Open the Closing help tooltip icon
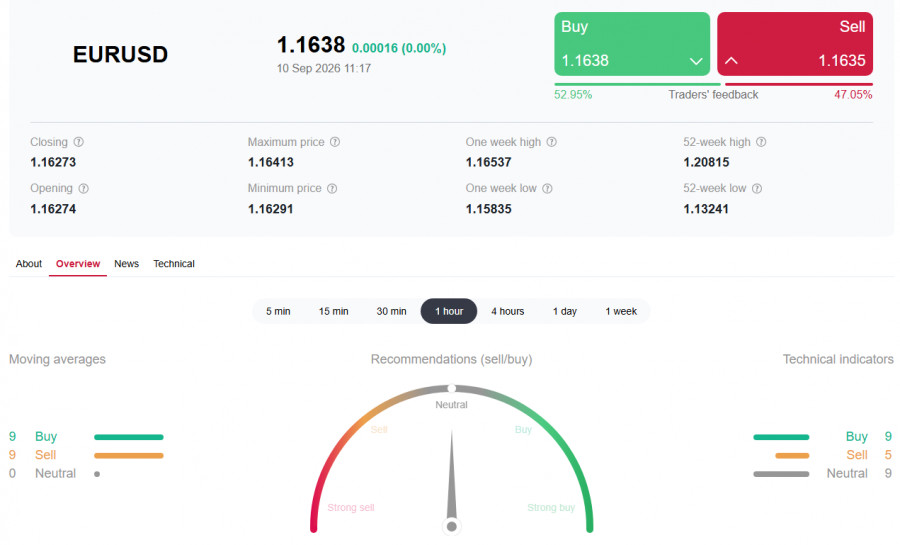900x545 pixels. [x=79, y=142]
